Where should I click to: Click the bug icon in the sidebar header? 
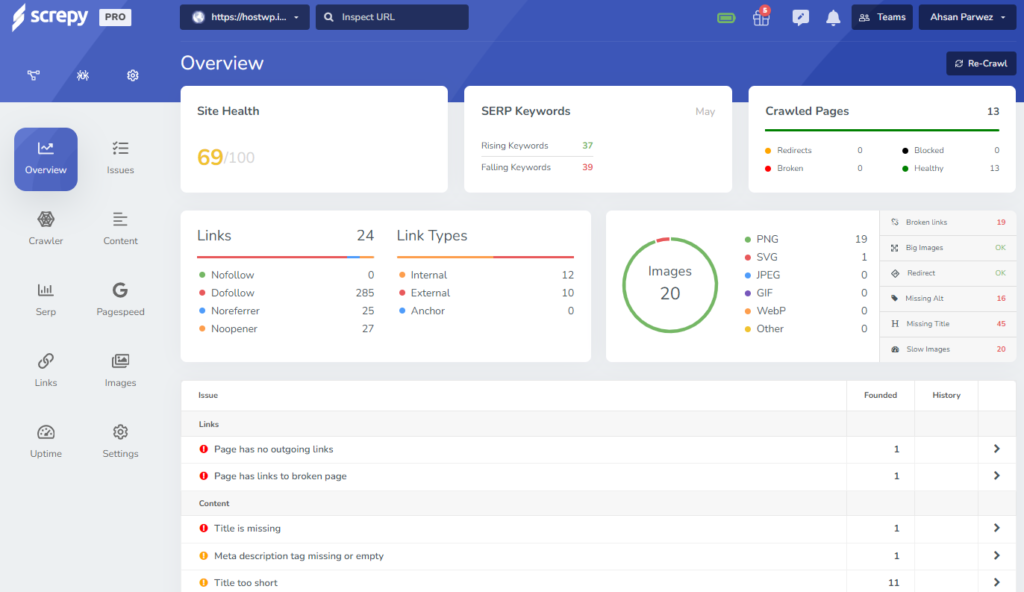tap(83, 76)
